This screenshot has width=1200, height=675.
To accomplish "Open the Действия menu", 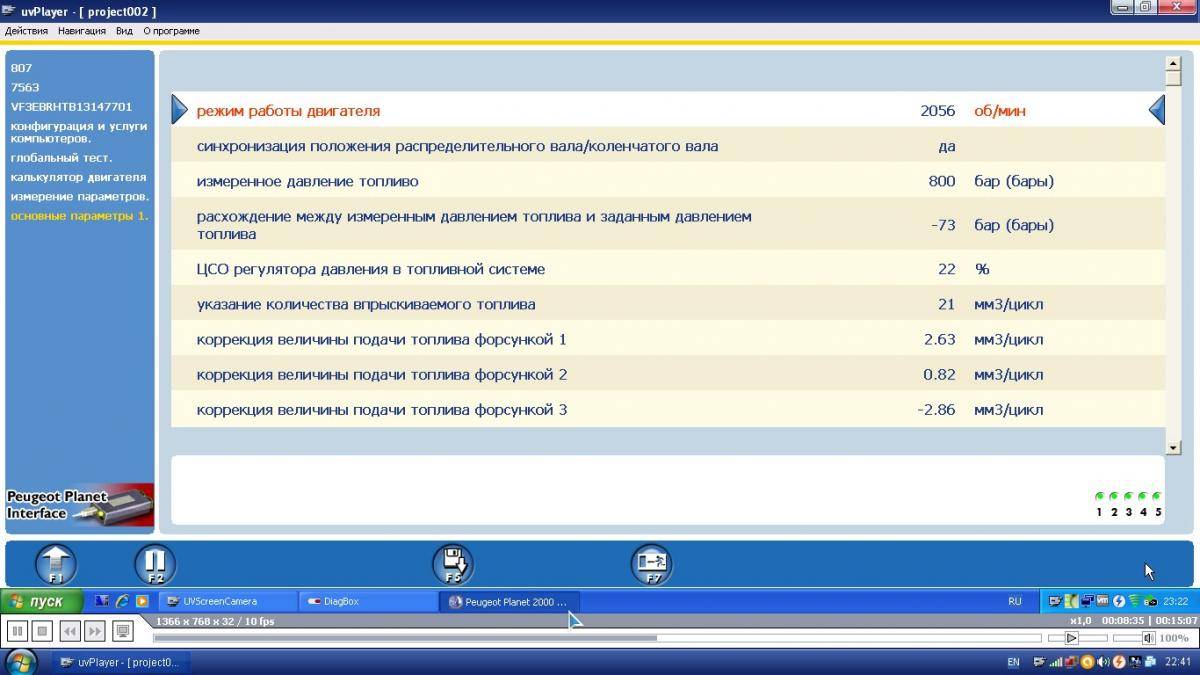I will click(26, 31).
